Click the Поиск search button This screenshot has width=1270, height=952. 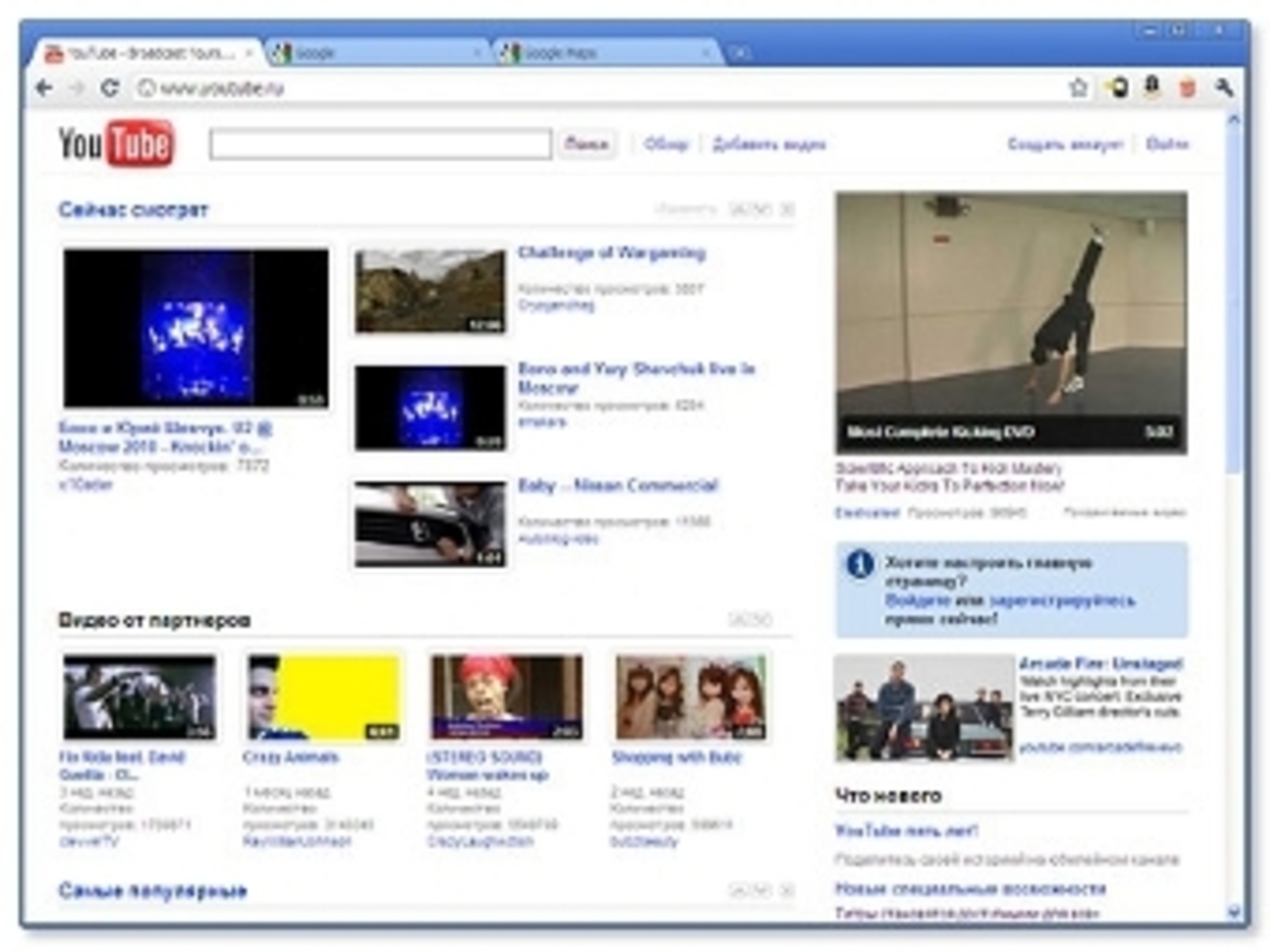point(586,144)
